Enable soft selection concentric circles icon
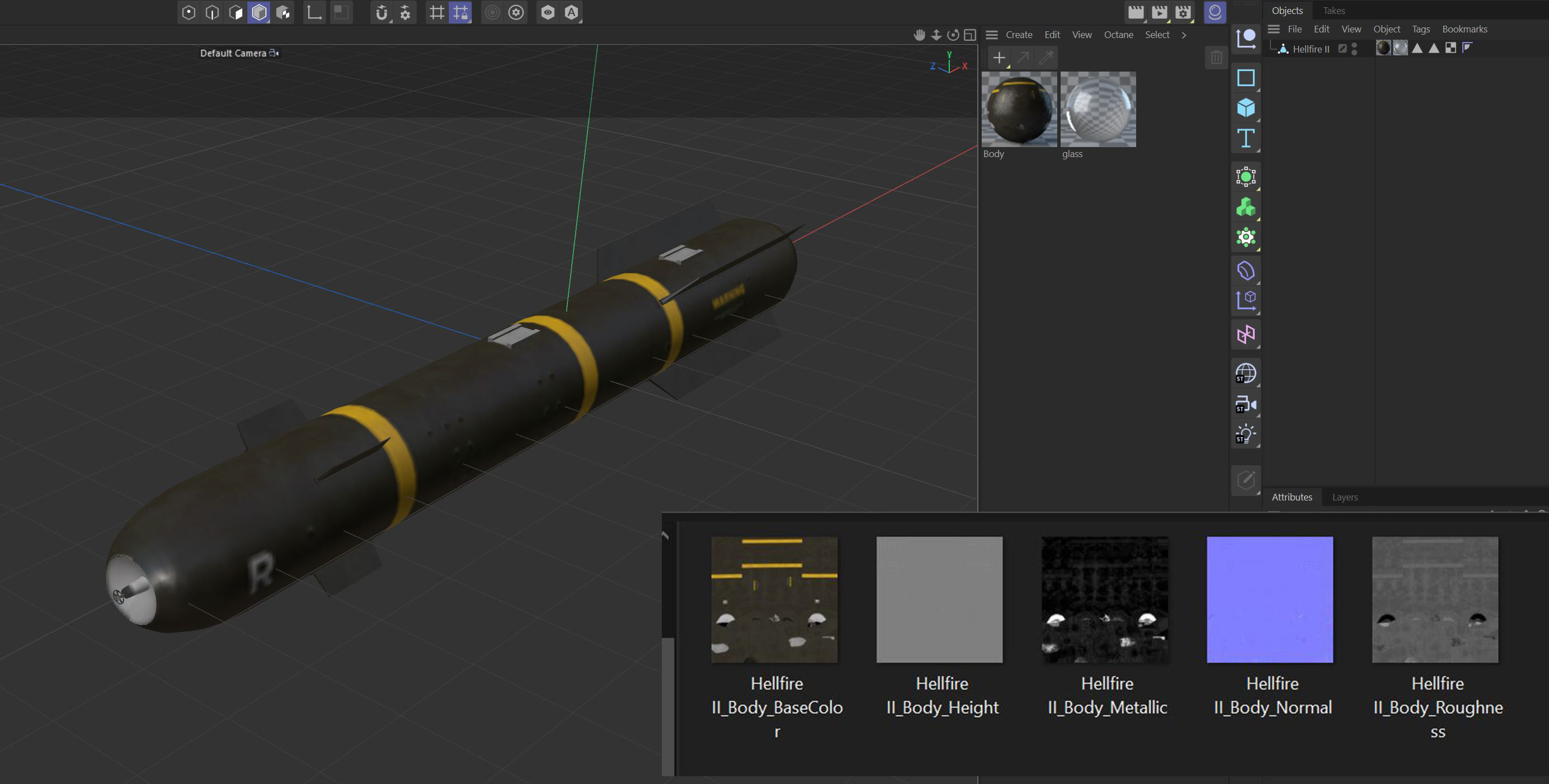Viewport: 1549px width, 784px height. pos(492,13)
